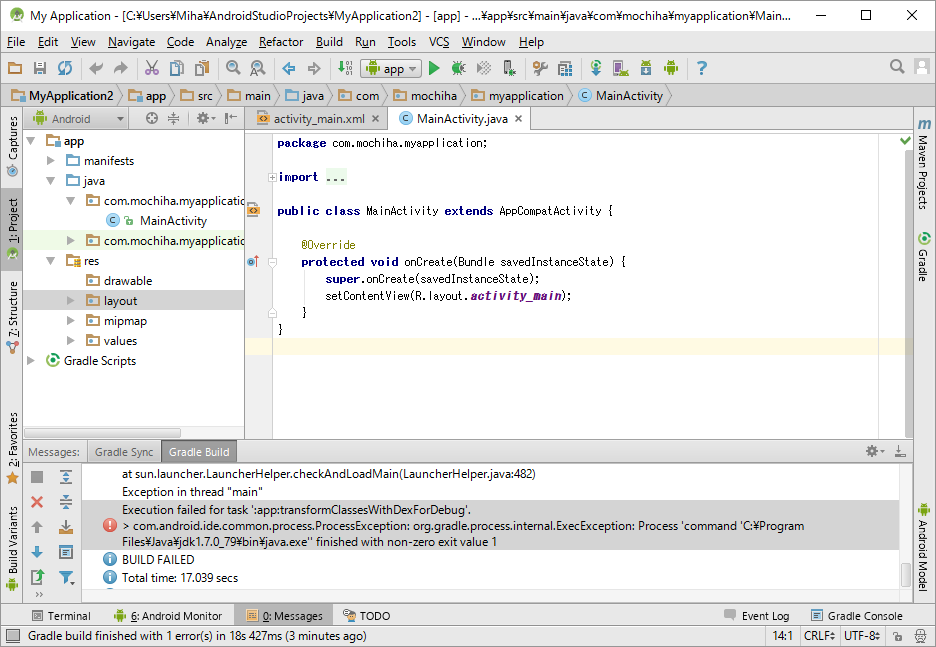The image size is (936, 647).
Task: Click Attach debugger to process icon
Action: point(509,68)
